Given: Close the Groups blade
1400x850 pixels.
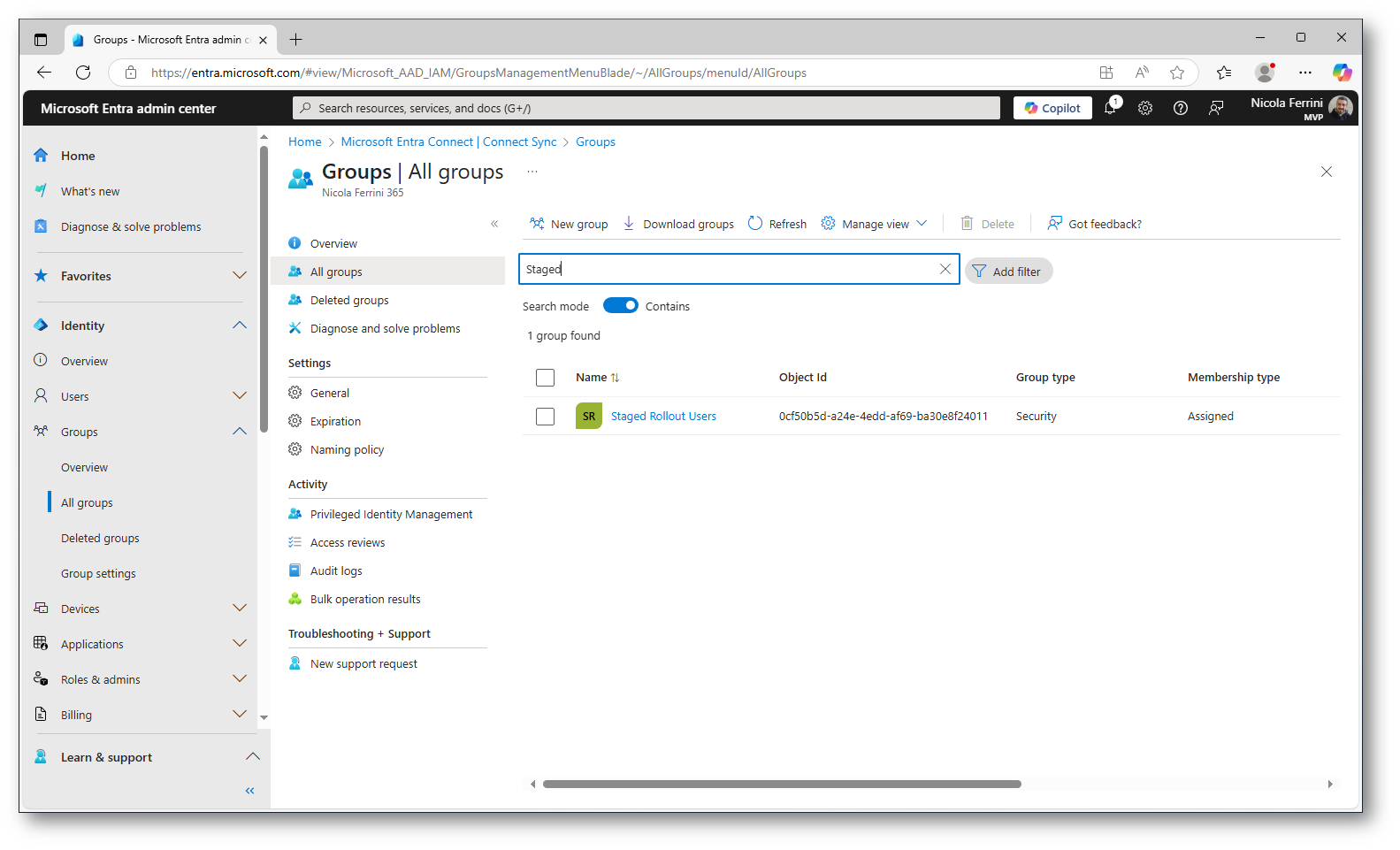Looking at the screenshot, I should [x=1327, y=172].
